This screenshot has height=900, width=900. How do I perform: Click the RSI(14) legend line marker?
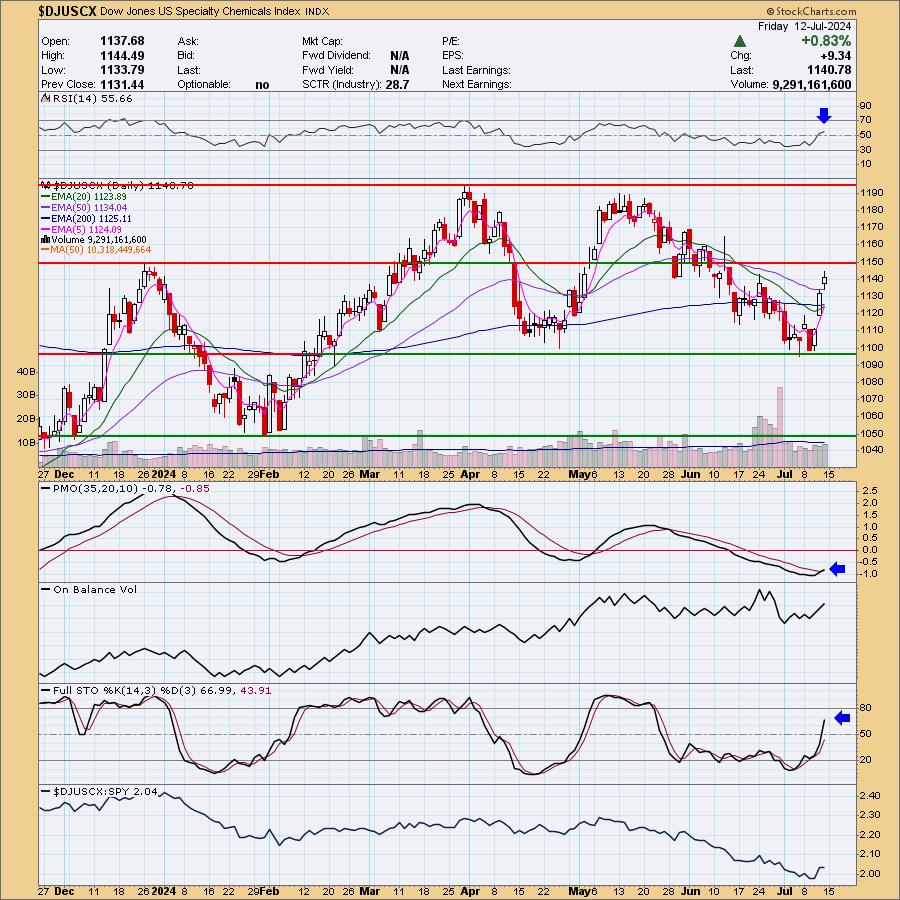pyautogui.click(x=46, y=99)
